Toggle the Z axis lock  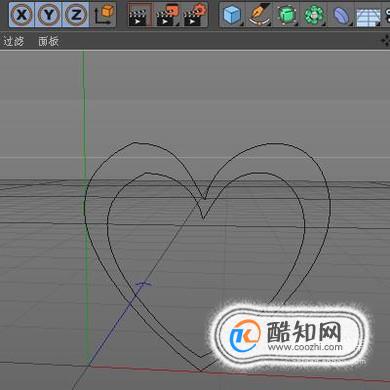click(x=76, y=14)
